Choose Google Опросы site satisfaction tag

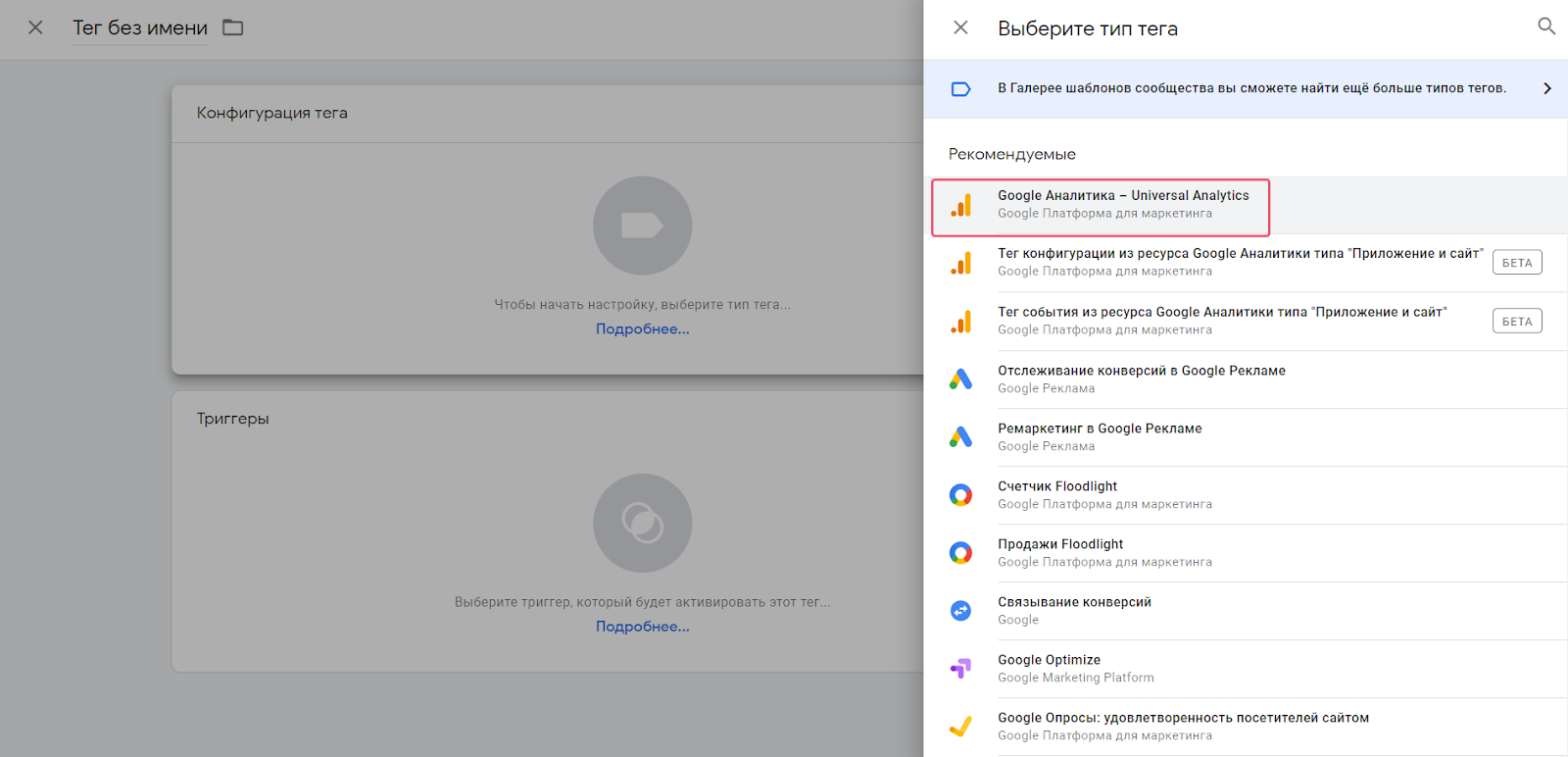point(1246,727)
